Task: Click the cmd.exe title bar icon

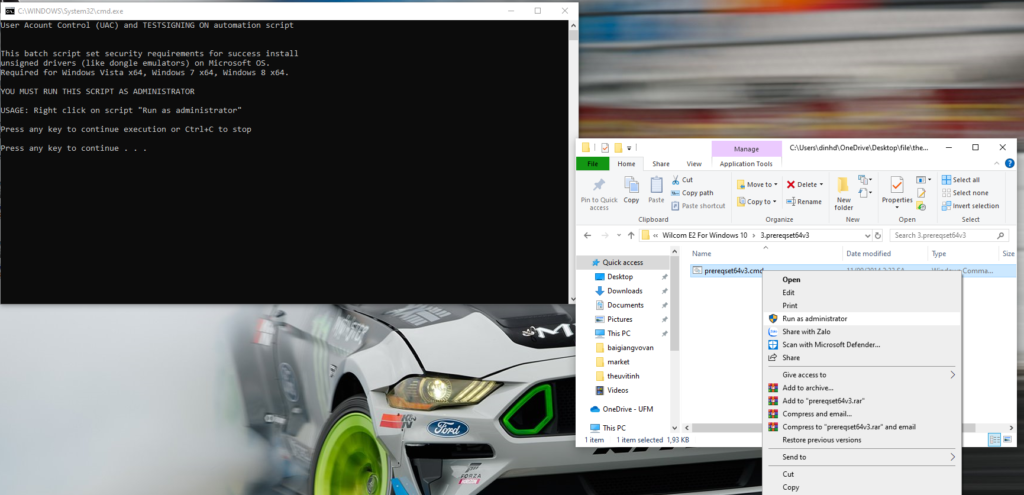Action: pyautogui.click(x=9, y=11)
